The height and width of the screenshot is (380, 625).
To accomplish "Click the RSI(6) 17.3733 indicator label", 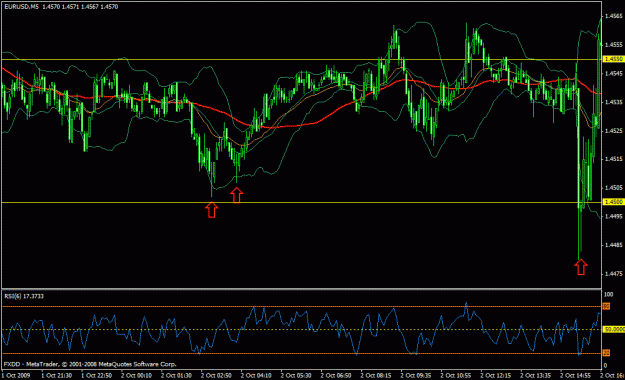I will coord(24,296).
